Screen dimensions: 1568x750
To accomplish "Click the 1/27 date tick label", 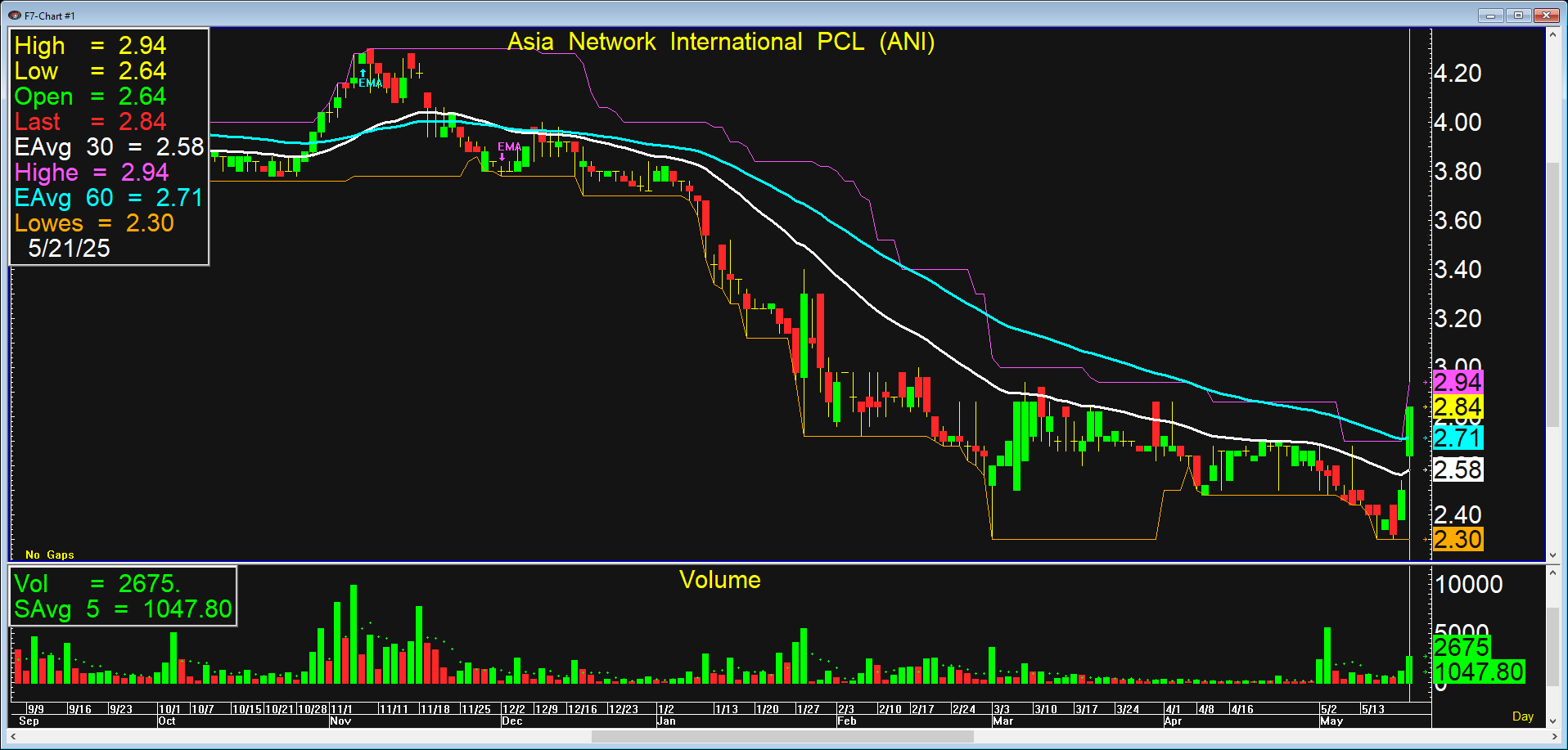I will point(809,709).
